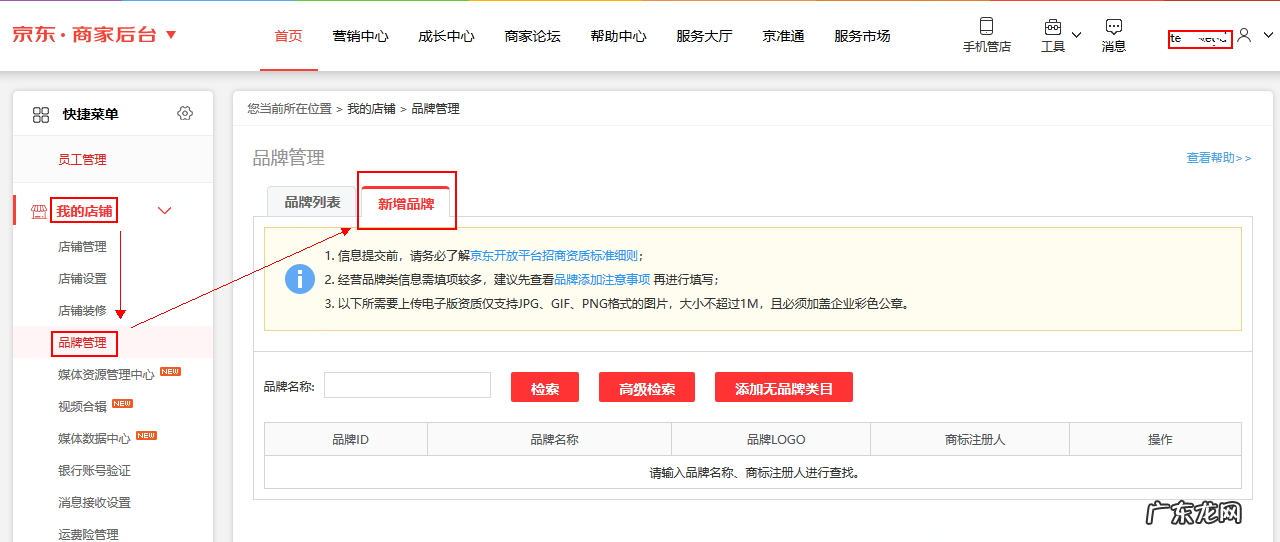Focus the 品牌名称 input field

pyautogui.click(x=407, y=385)
